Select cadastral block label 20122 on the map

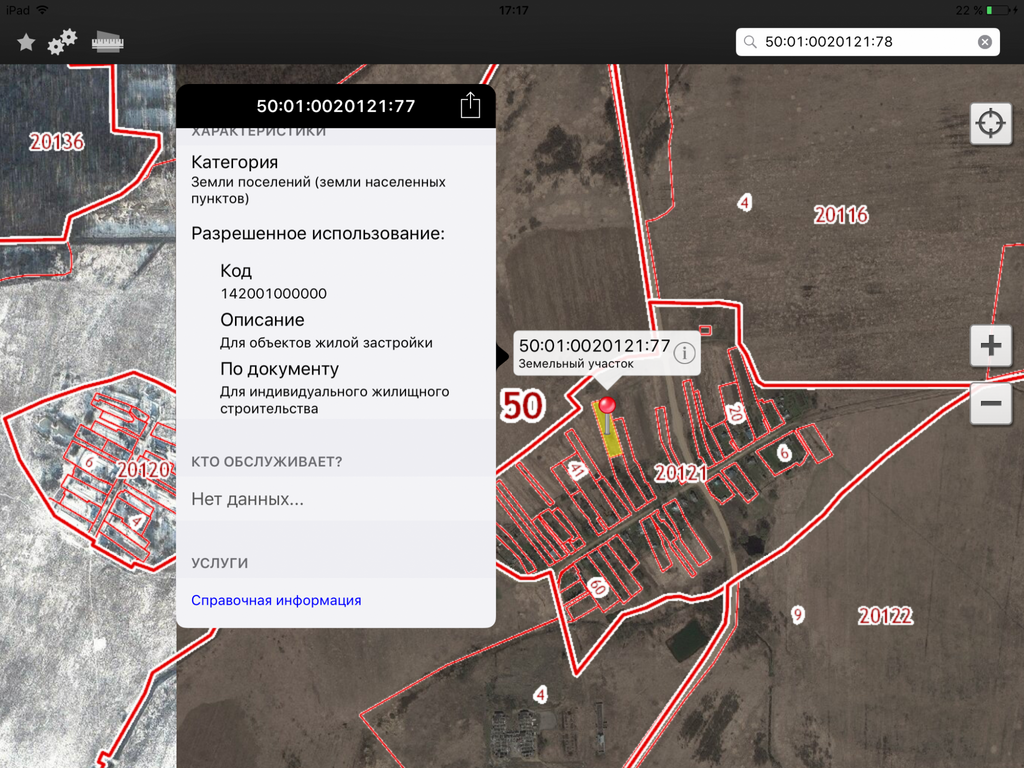(885, 616)
